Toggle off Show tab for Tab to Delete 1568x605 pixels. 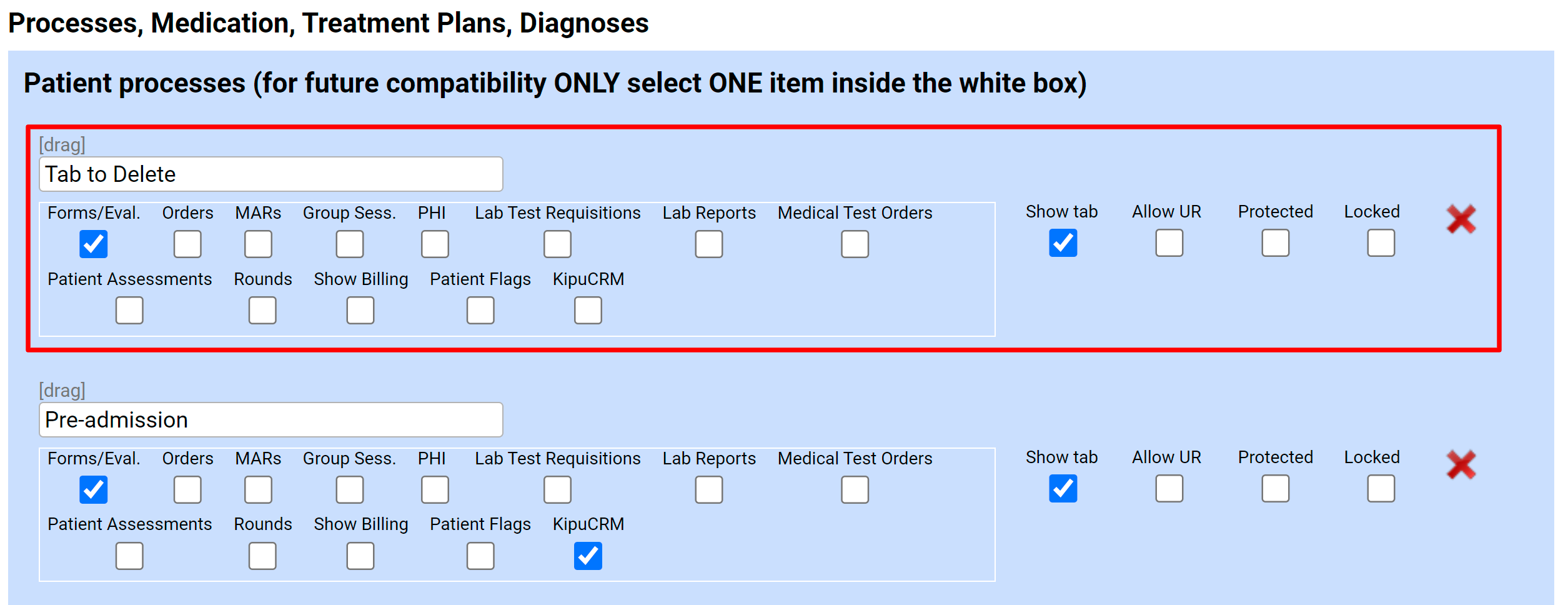point(1062,245)
